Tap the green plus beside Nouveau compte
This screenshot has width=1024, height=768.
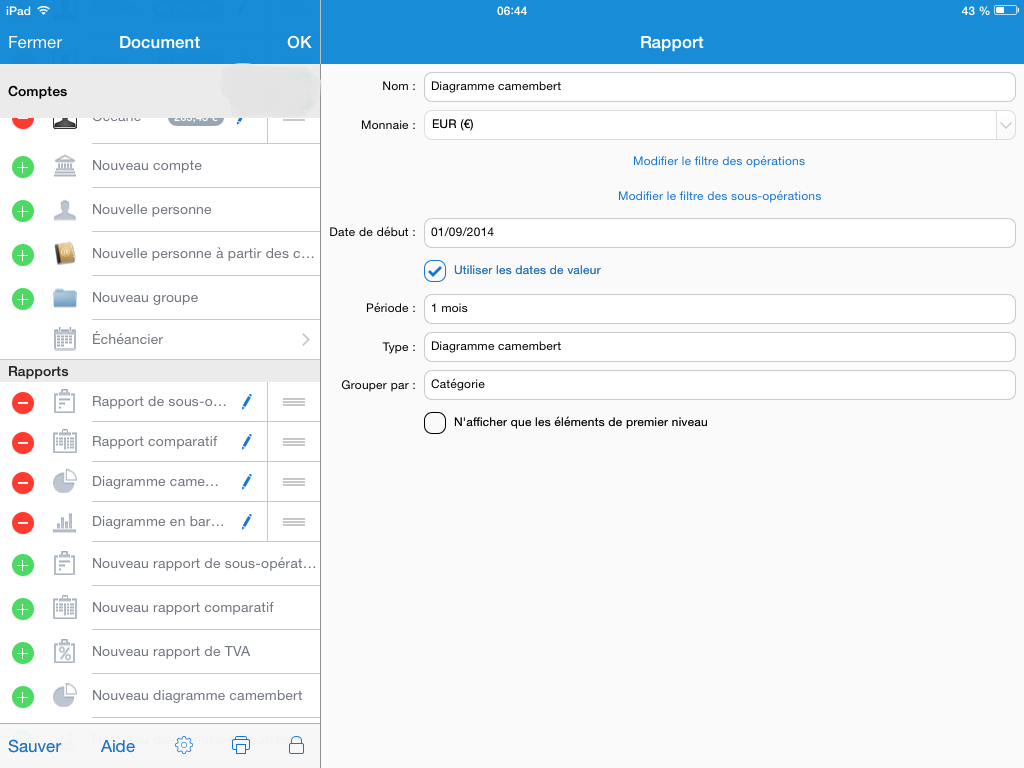point(23,167)
